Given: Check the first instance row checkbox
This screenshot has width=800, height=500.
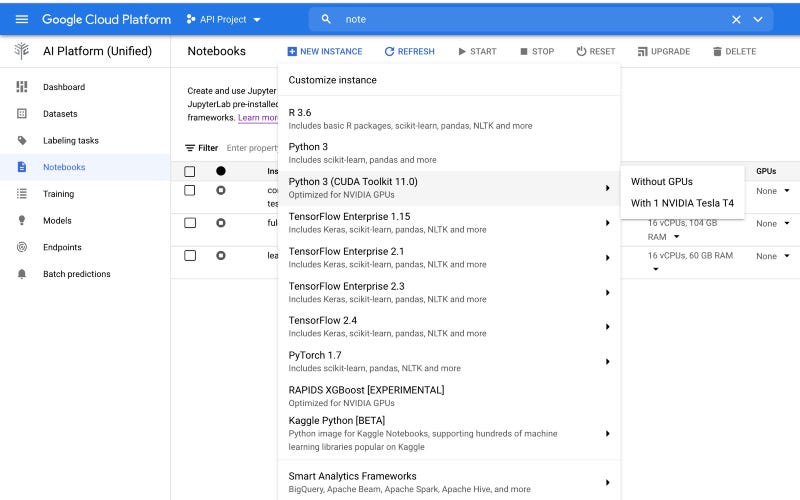Looking at the screenshot, I should [189, 190].
